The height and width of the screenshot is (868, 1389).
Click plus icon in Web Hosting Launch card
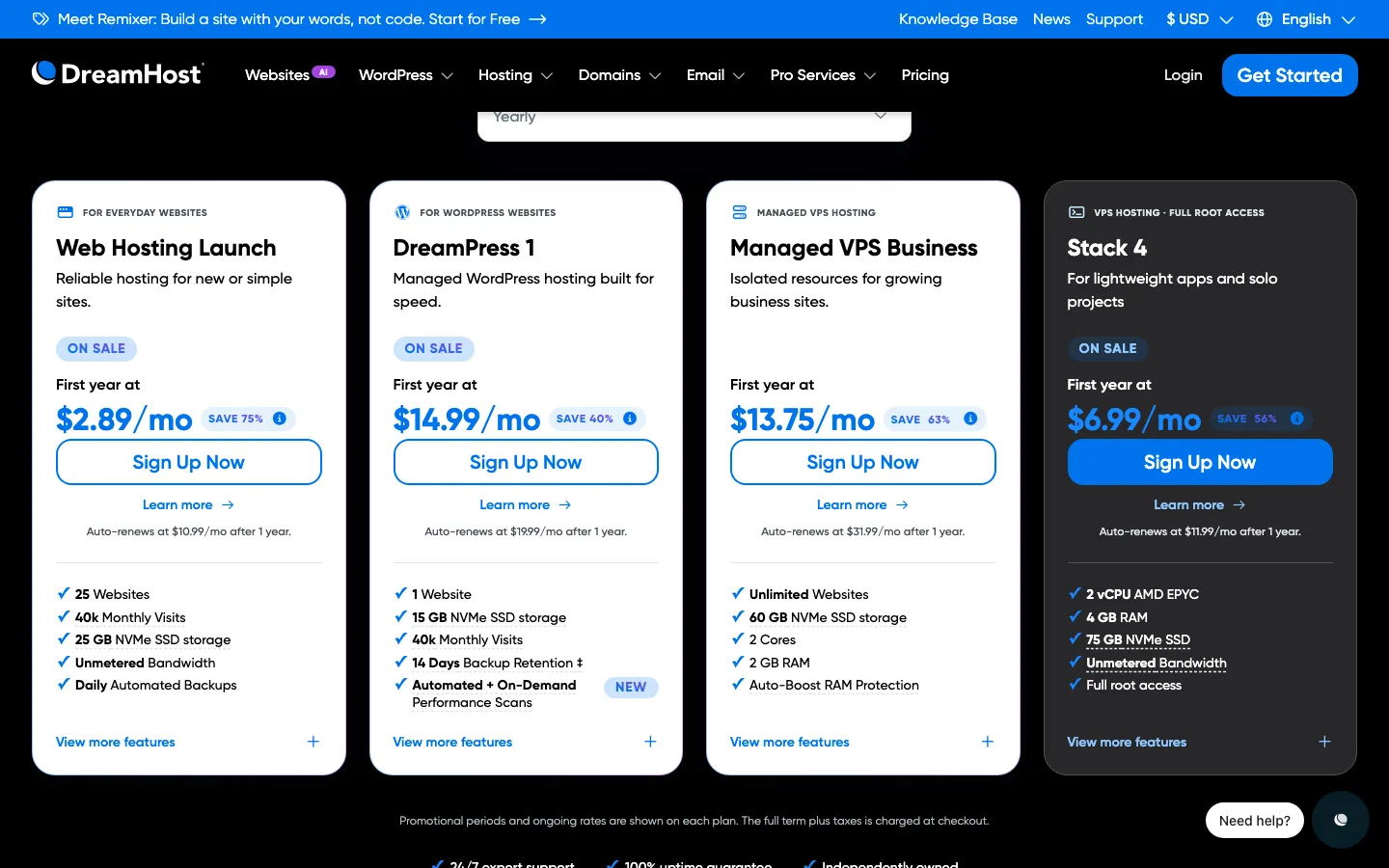[313, 742]
